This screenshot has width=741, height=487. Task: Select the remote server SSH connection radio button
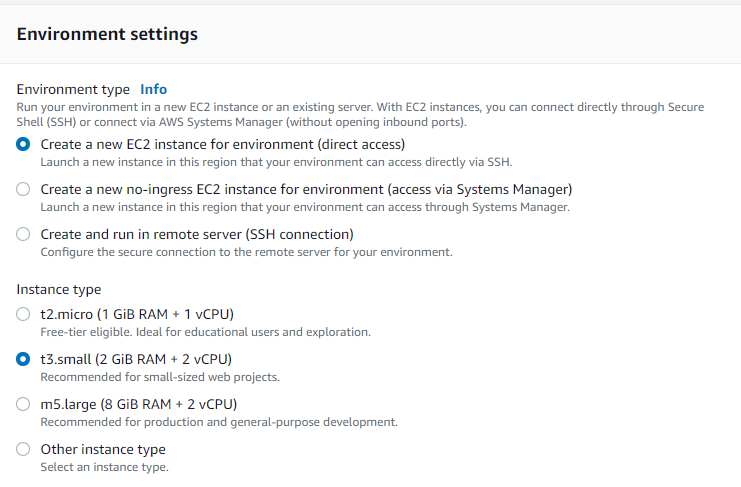tap(23, 234)
